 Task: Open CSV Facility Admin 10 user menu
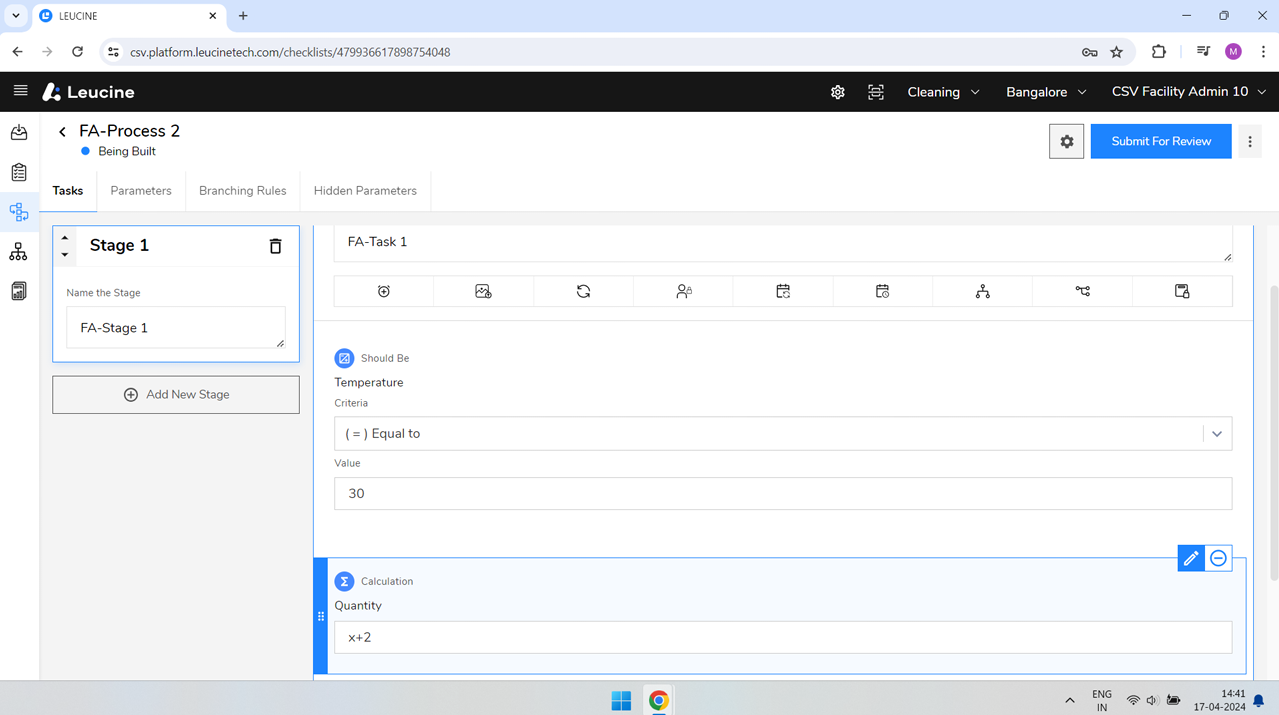tap(1188, 92)
